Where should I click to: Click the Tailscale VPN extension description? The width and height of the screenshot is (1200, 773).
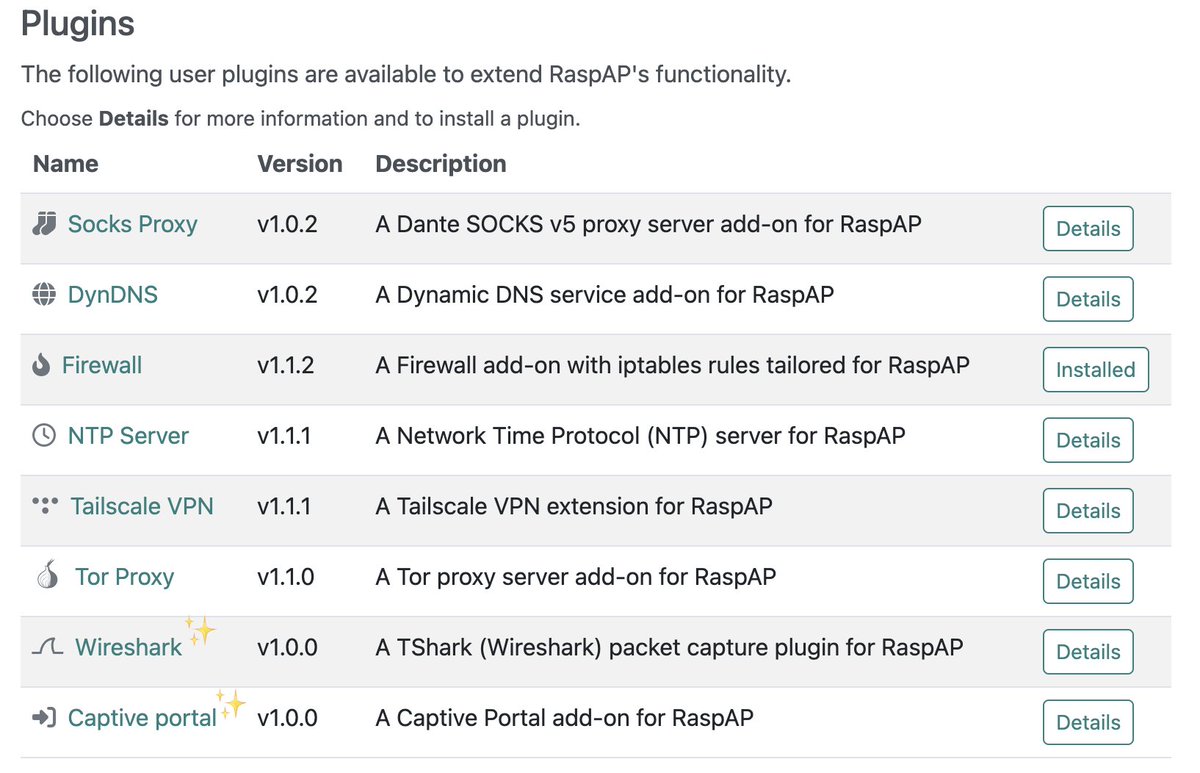[574, 506]
